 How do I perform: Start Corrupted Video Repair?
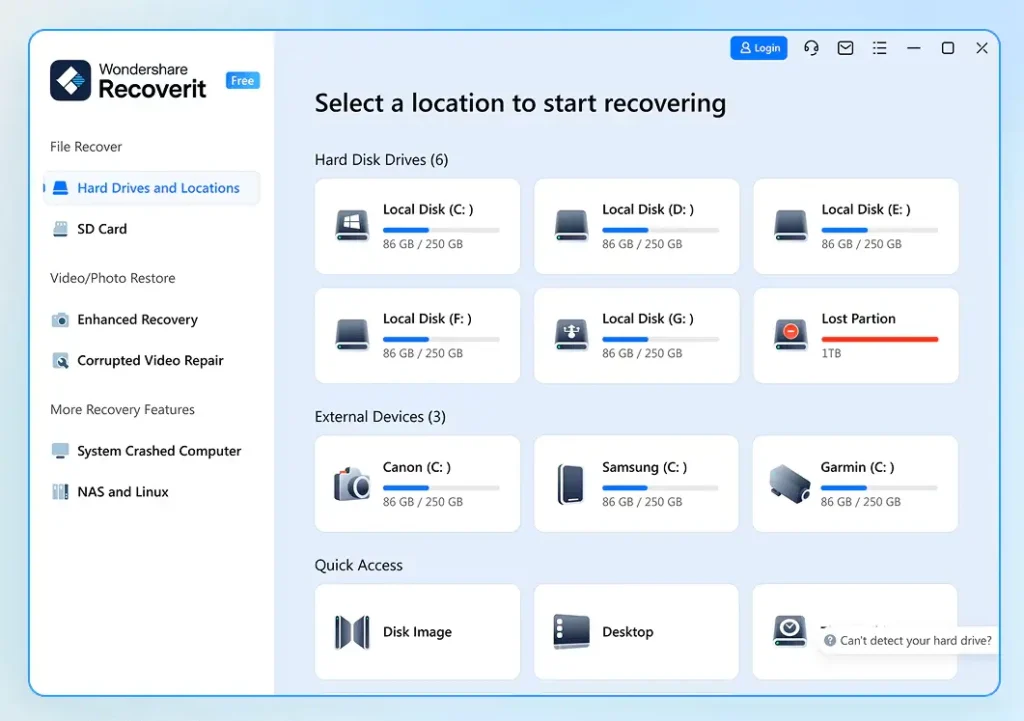pyautogui.click(x=151, y=360)
